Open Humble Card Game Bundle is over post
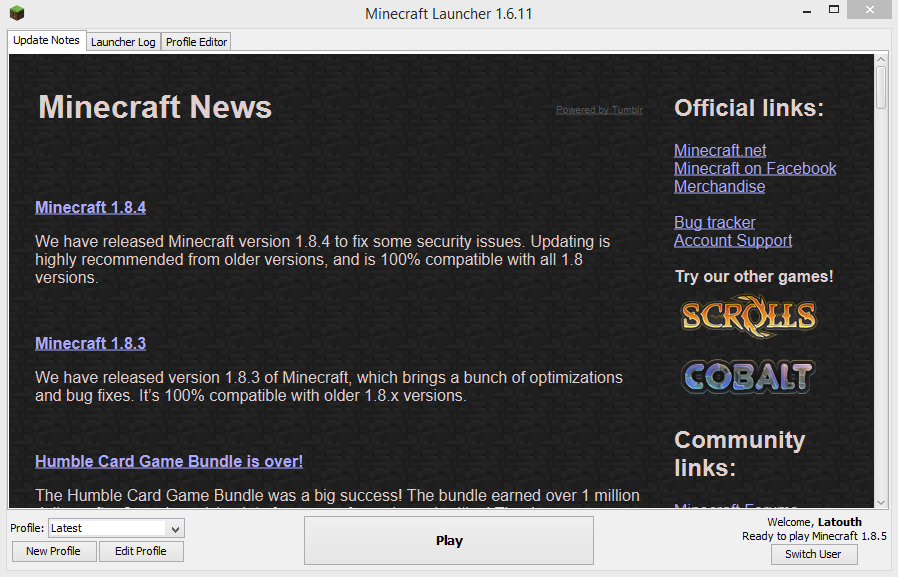 (169, 461)
